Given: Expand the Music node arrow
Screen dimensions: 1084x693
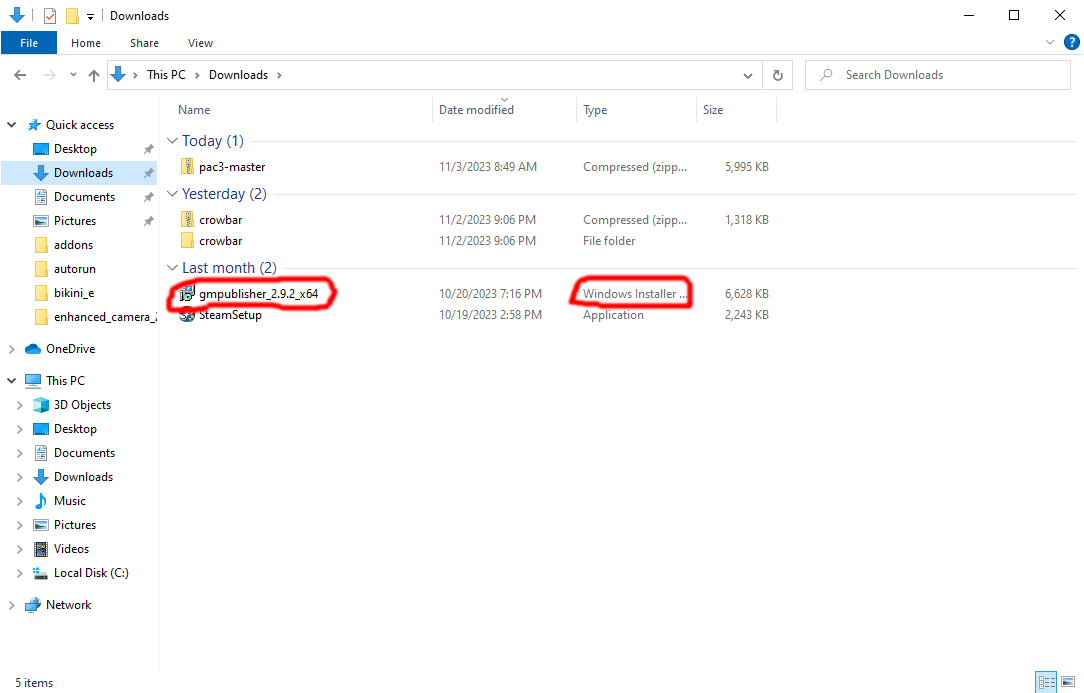Looking at the screenshot, I should click(x=19, y=501).
